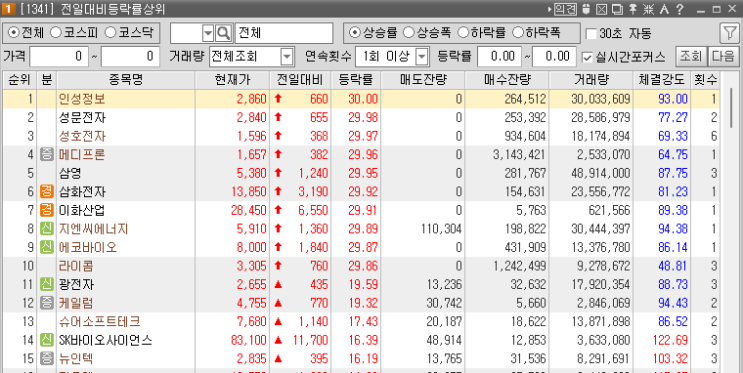This screenshot has height=373, width=743.
Task: Open the 연속횟수 1회 이상 dropdown
Action: tap(422, 57)
